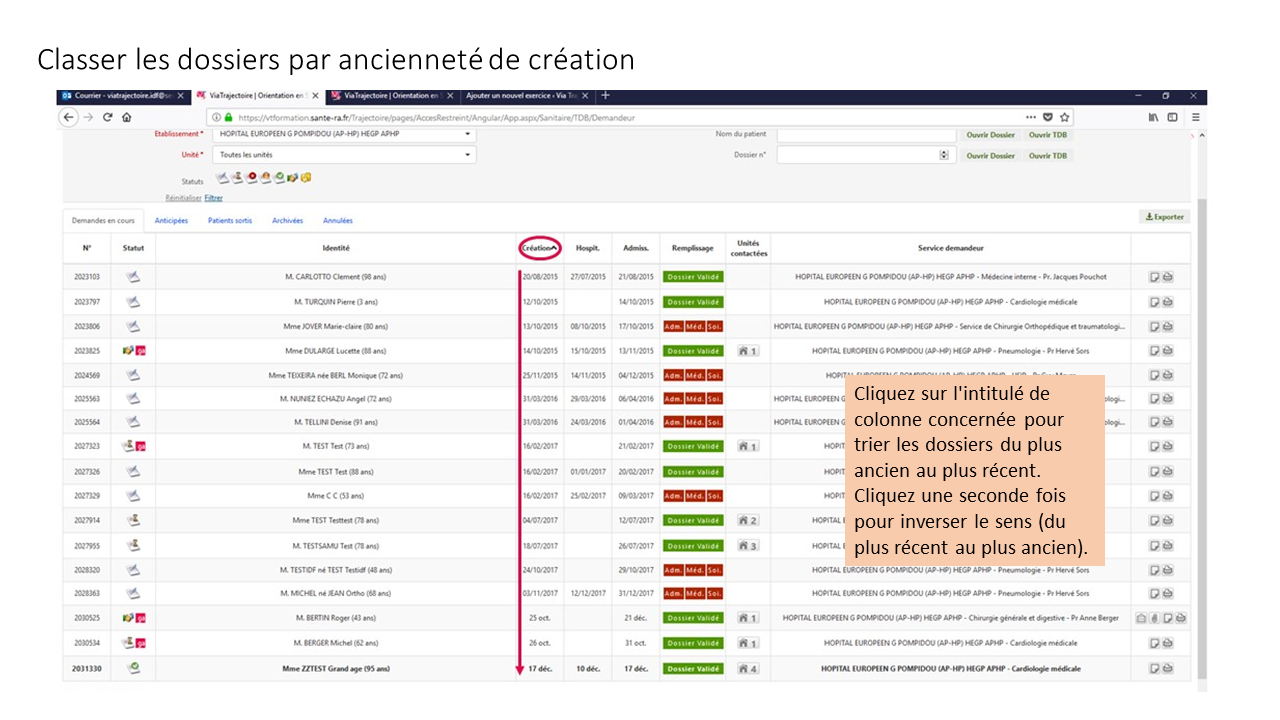Click status icon in M. TURQUIN row
Screen dimensions: 1280x720
pyautogui.click(x=133, y=302)
